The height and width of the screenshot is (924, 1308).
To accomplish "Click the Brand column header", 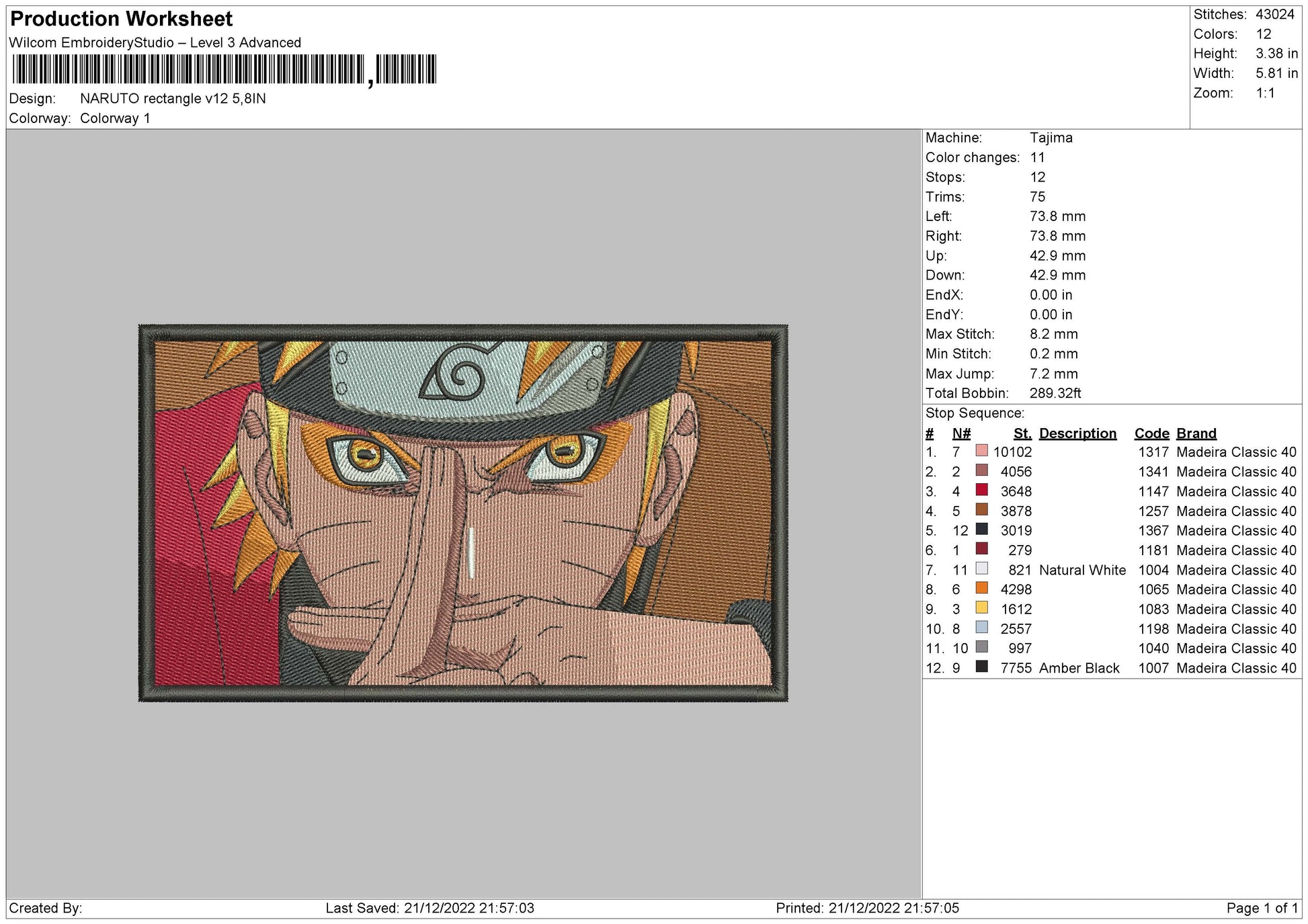I will tap(1196, 433).
